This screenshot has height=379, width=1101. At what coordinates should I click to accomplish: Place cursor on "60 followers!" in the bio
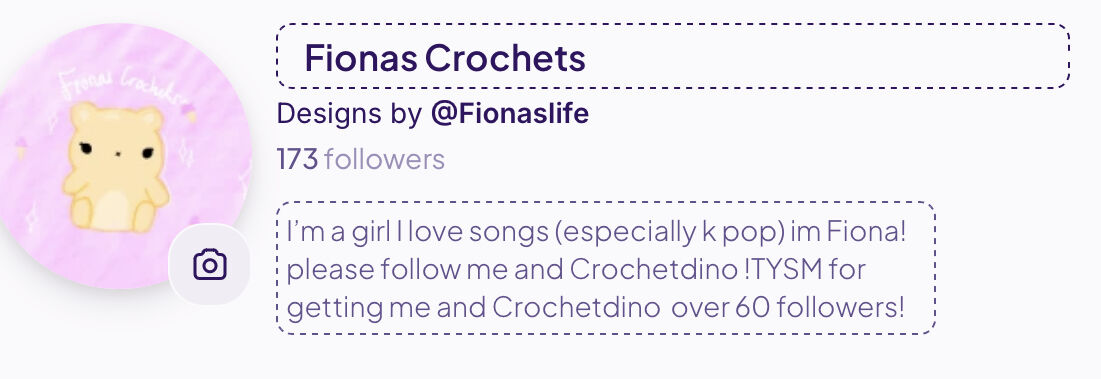click(x=819, y=307)
